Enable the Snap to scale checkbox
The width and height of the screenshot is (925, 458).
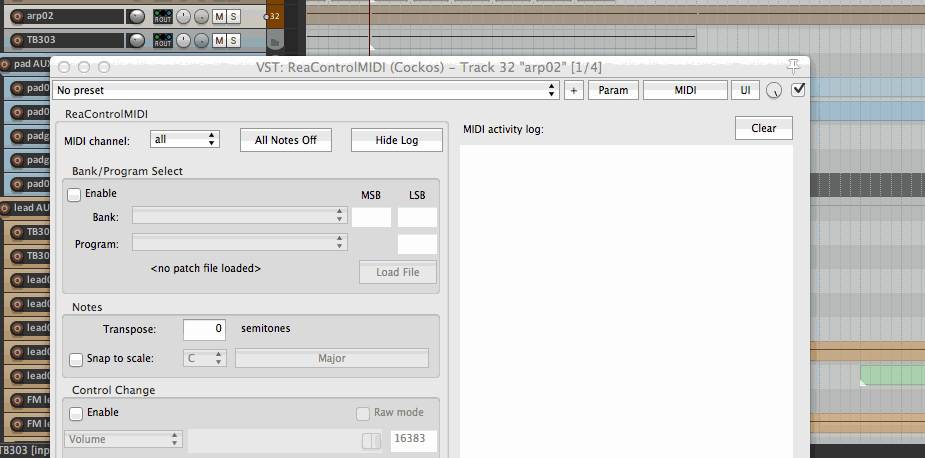[76, 359]
